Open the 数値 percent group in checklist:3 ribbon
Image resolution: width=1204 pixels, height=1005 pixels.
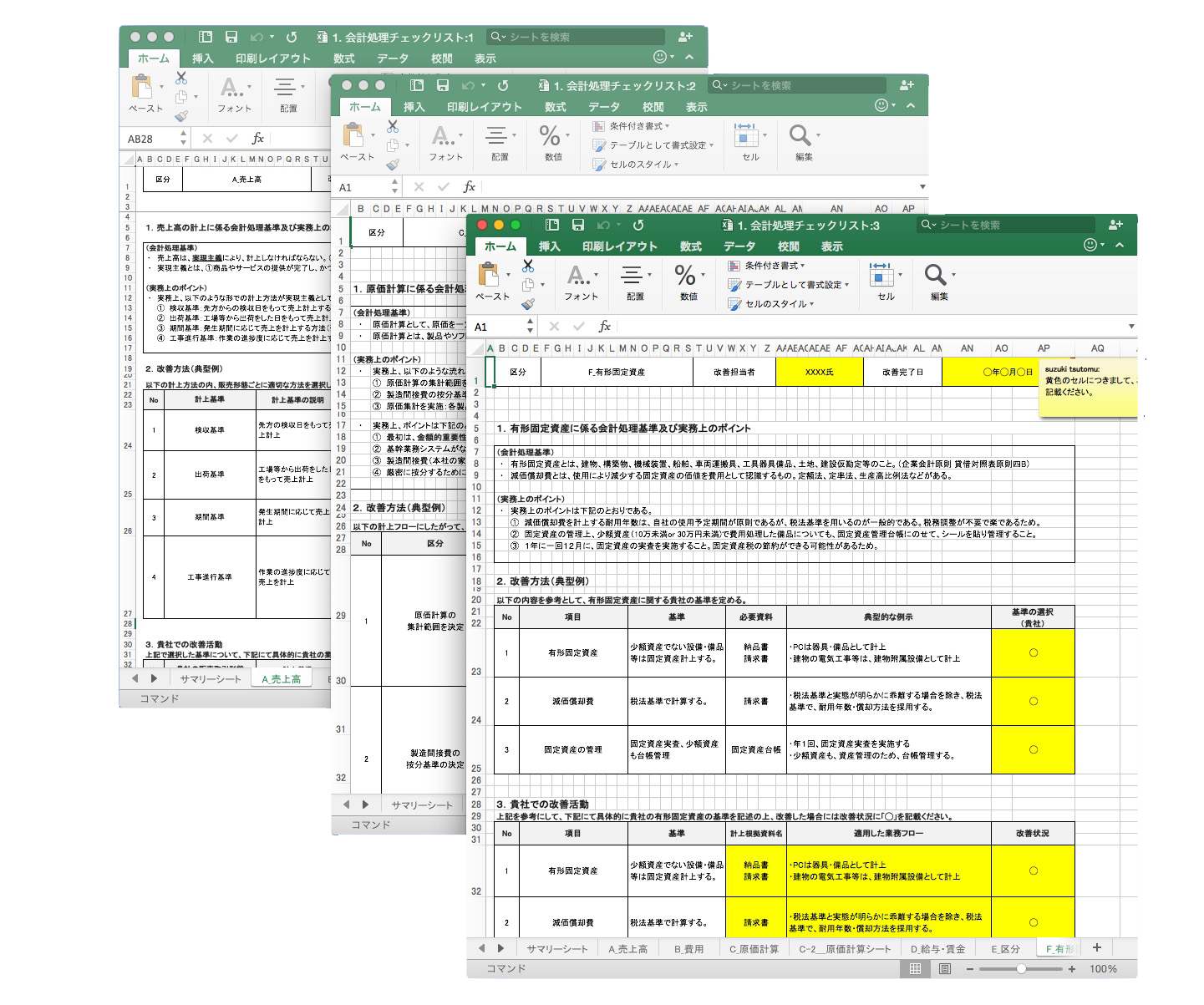(x=685, y=275)
